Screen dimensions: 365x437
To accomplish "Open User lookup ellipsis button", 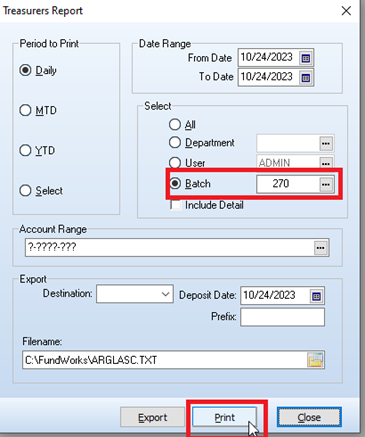I will tap(326, 163).
